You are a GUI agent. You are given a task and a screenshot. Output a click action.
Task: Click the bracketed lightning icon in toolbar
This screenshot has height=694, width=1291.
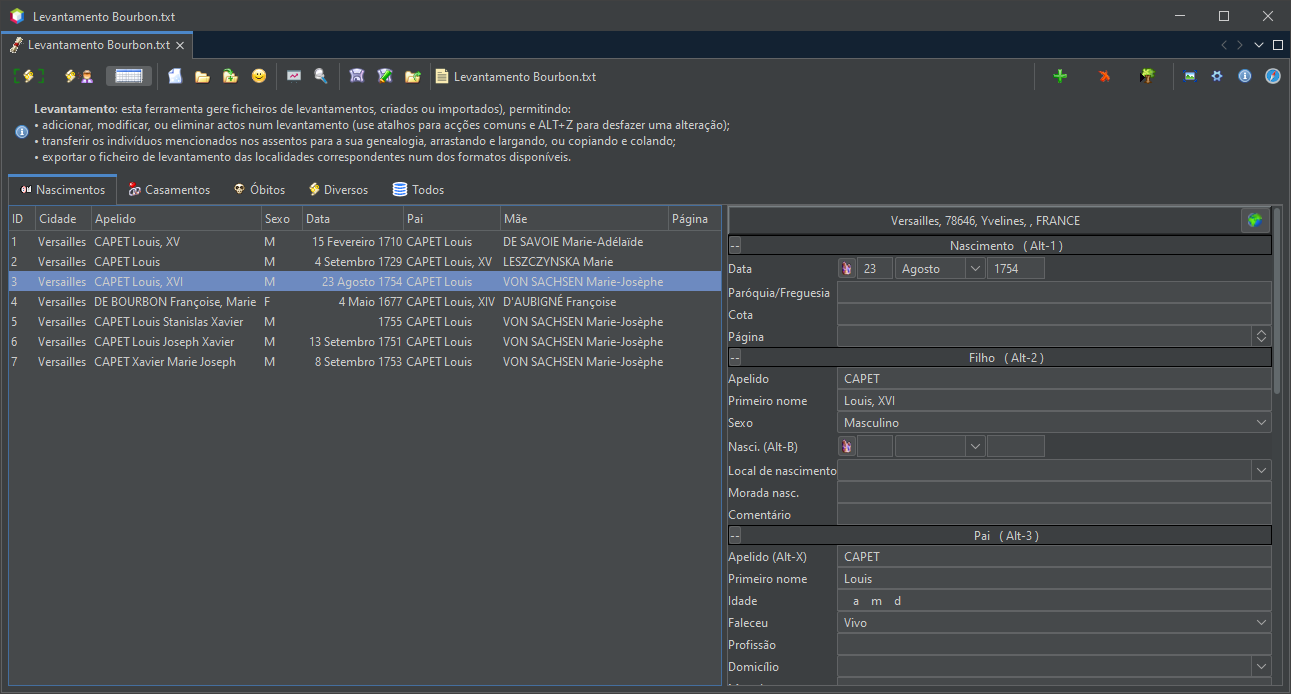(x=29, y=76)
